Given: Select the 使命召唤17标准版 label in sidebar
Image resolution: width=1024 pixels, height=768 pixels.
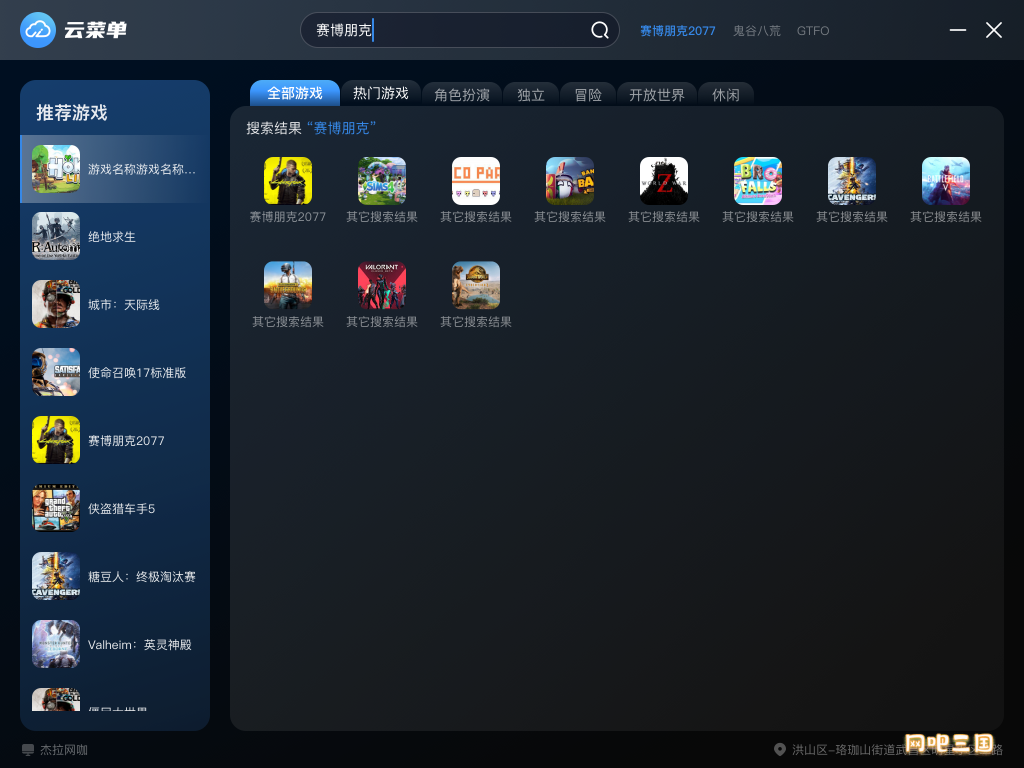Looking at the screenshot, I should tap(137, 373).
